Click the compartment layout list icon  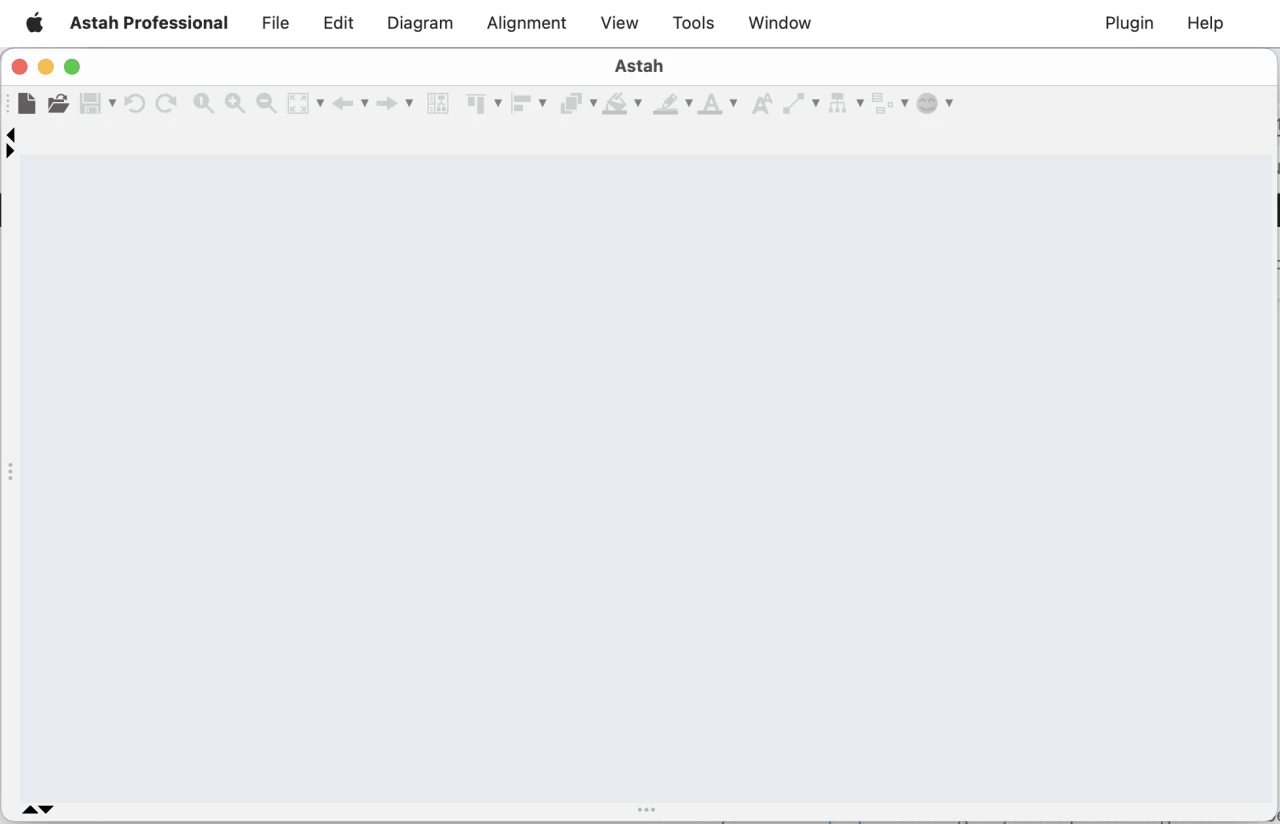(882, 103)
